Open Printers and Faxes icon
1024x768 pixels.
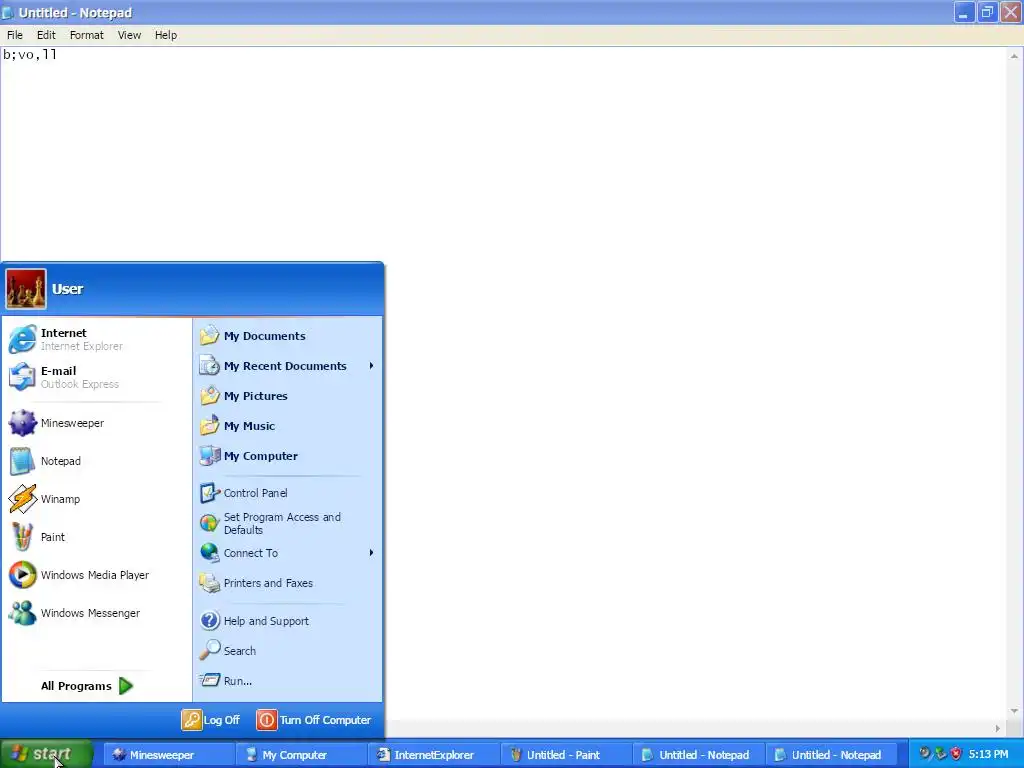coord(209,583)
